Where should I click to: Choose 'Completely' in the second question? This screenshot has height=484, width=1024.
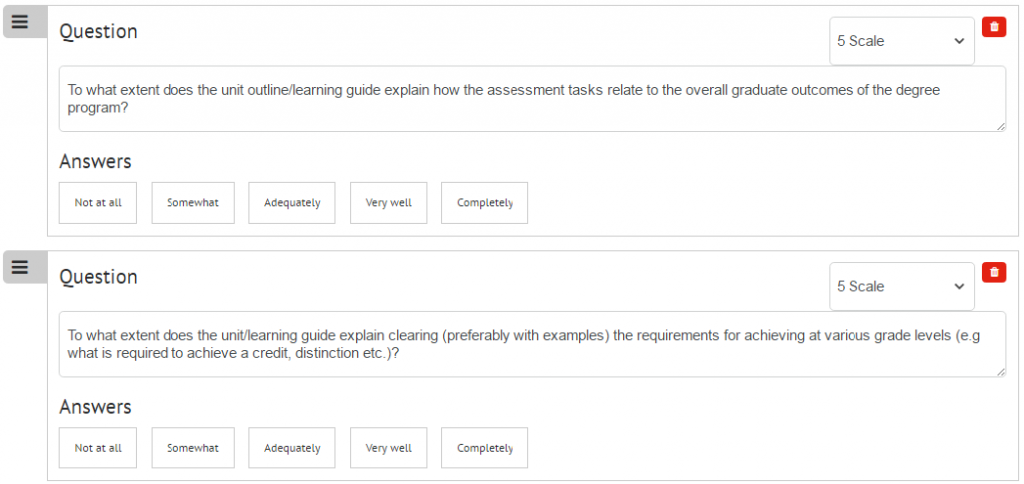[x=484, y=448]
